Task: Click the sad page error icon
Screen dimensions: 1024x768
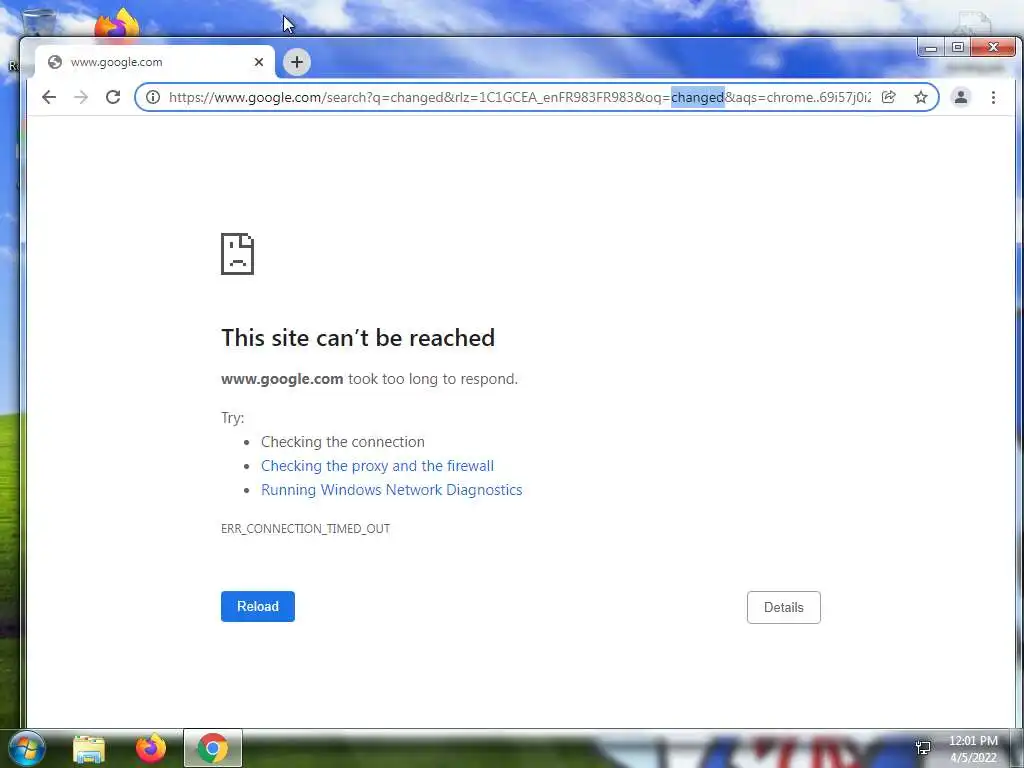Action: pyautogui.click(x=237, y=254)
